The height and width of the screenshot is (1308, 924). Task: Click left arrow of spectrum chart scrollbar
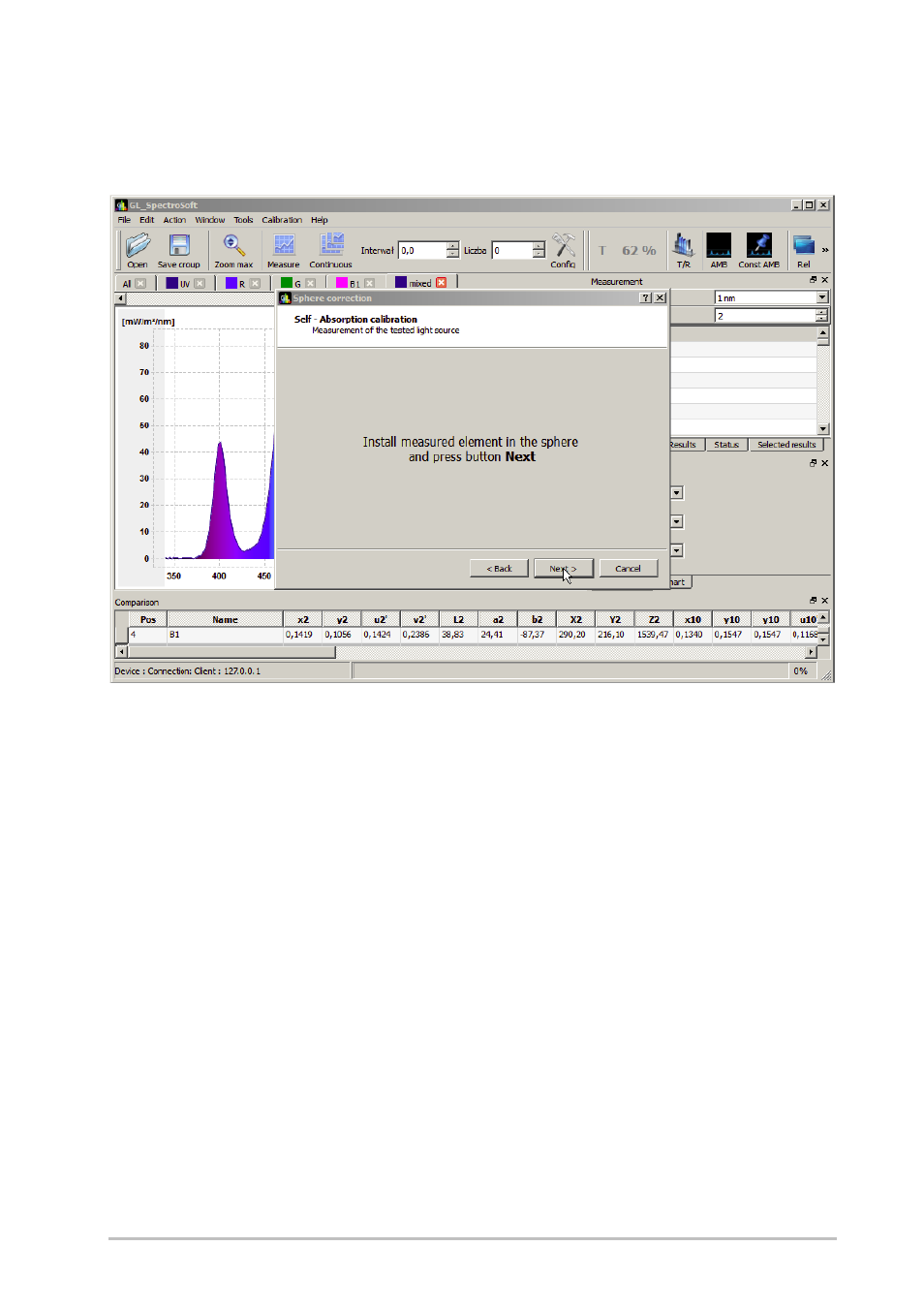coord(121,298)
